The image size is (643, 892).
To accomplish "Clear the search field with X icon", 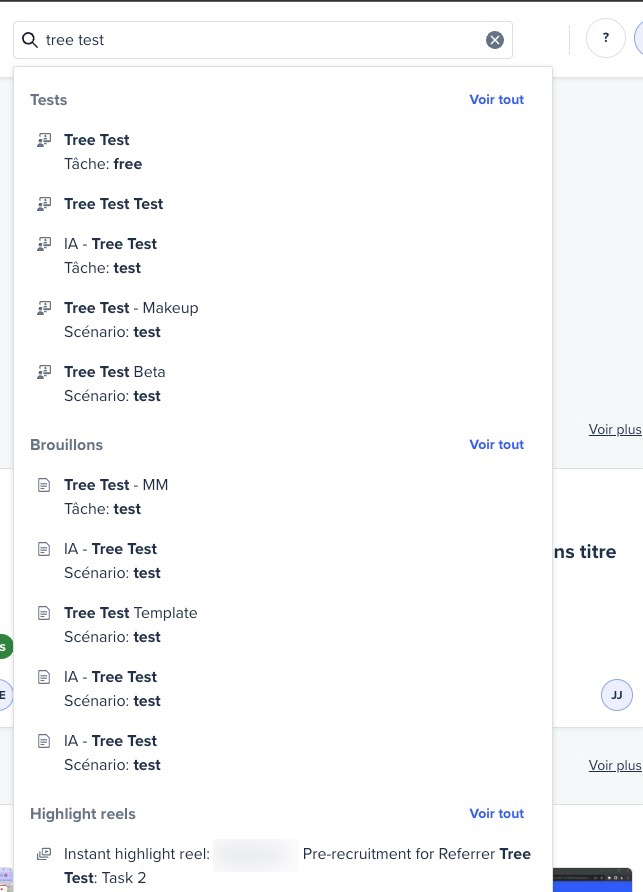I will point(494,40).
